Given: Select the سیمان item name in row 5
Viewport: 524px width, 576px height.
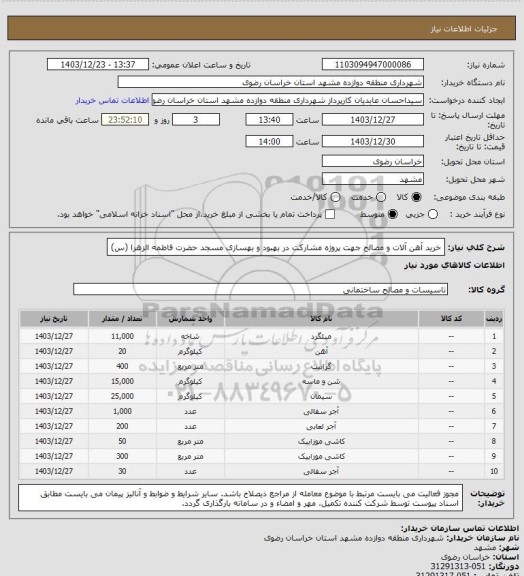Looking at the screenshot, I should tap(322, 397).
